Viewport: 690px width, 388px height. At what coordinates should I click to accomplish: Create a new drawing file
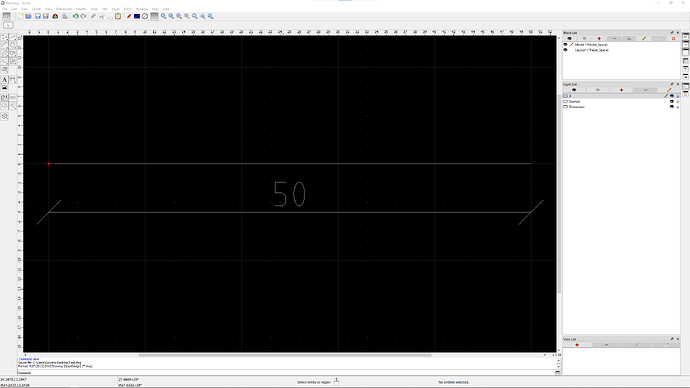point(21,16)
